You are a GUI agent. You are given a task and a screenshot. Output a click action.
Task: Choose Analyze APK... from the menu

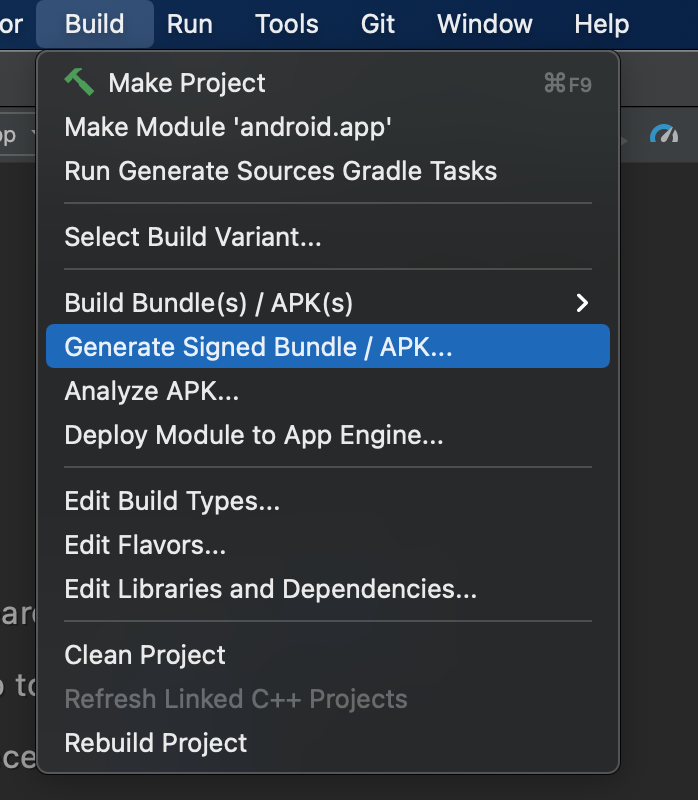click(152, 391)
